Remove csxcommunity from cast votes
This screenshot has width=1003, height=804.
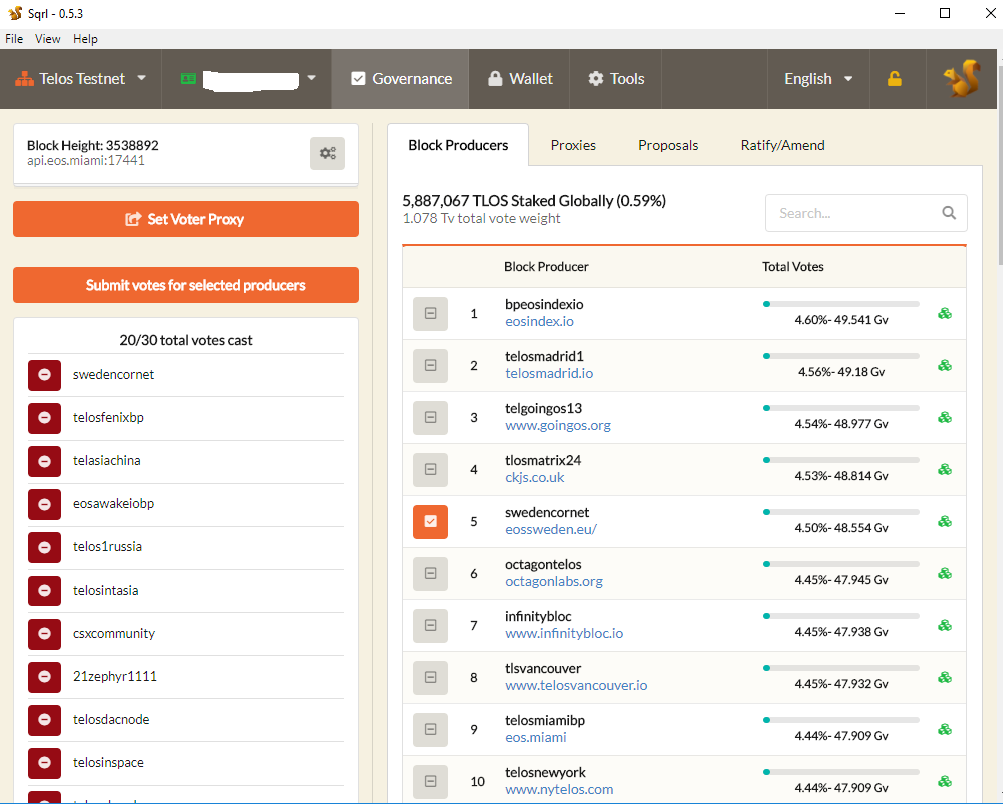pyautogui.click(x=44, y=633)
